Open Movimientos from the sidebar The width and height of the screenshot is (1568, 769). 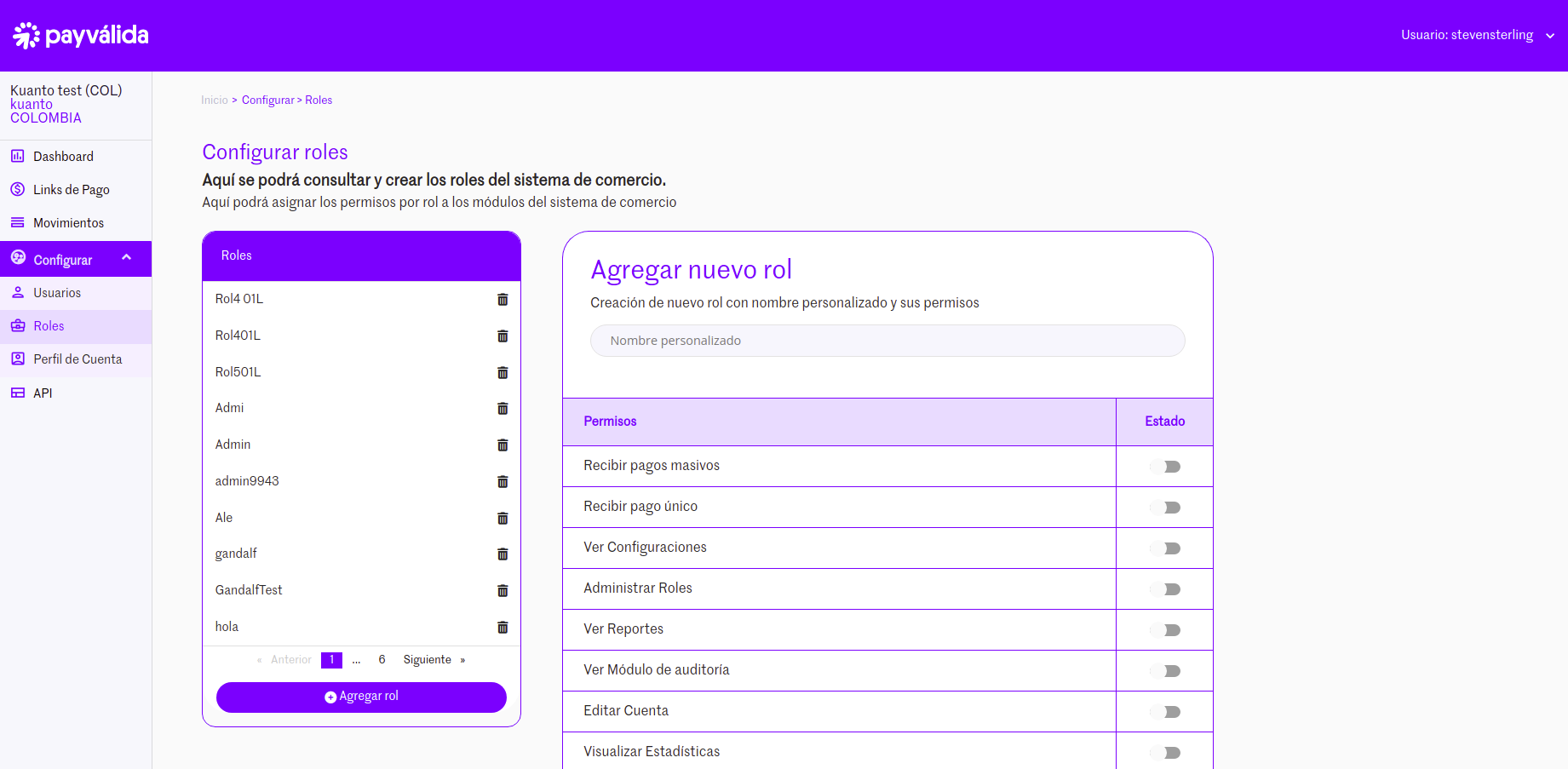[68, 223]
